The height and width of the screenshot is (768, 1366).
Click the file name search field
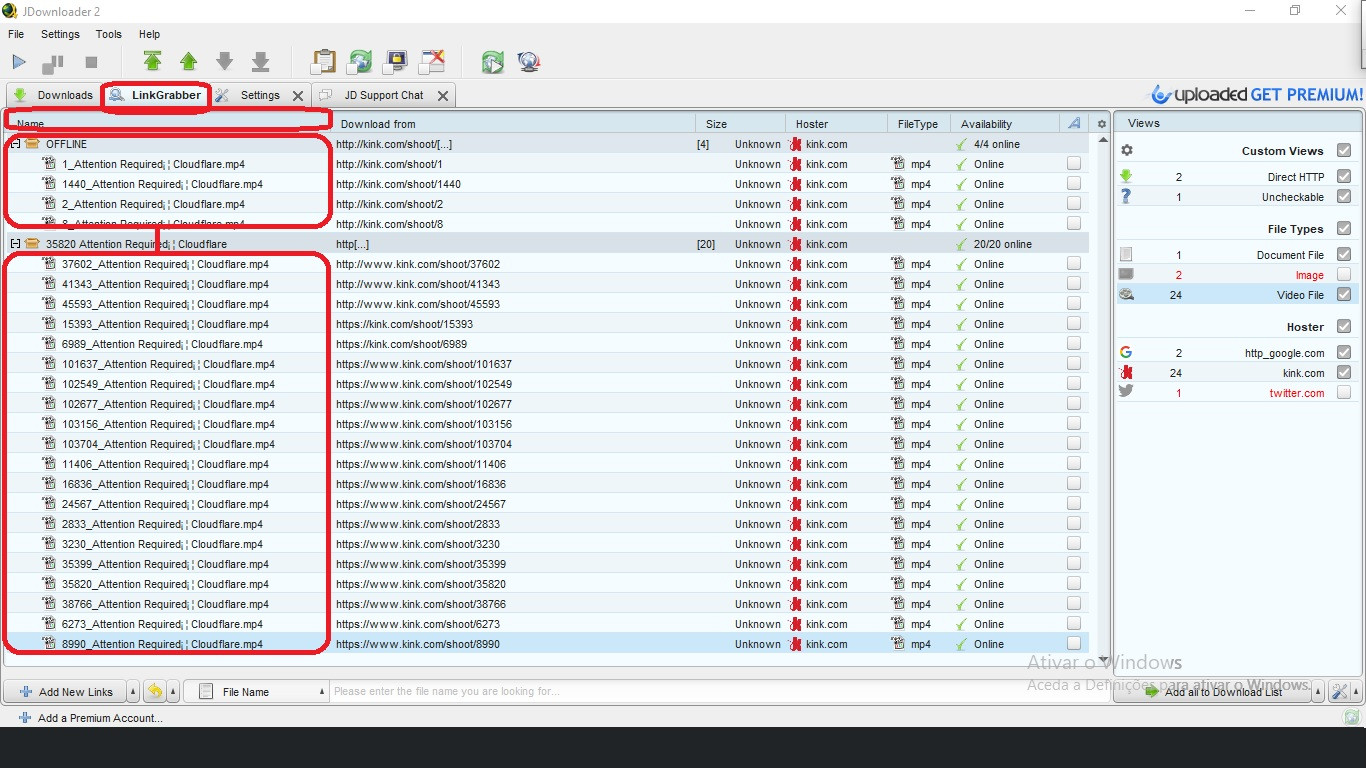coord(718,692)
